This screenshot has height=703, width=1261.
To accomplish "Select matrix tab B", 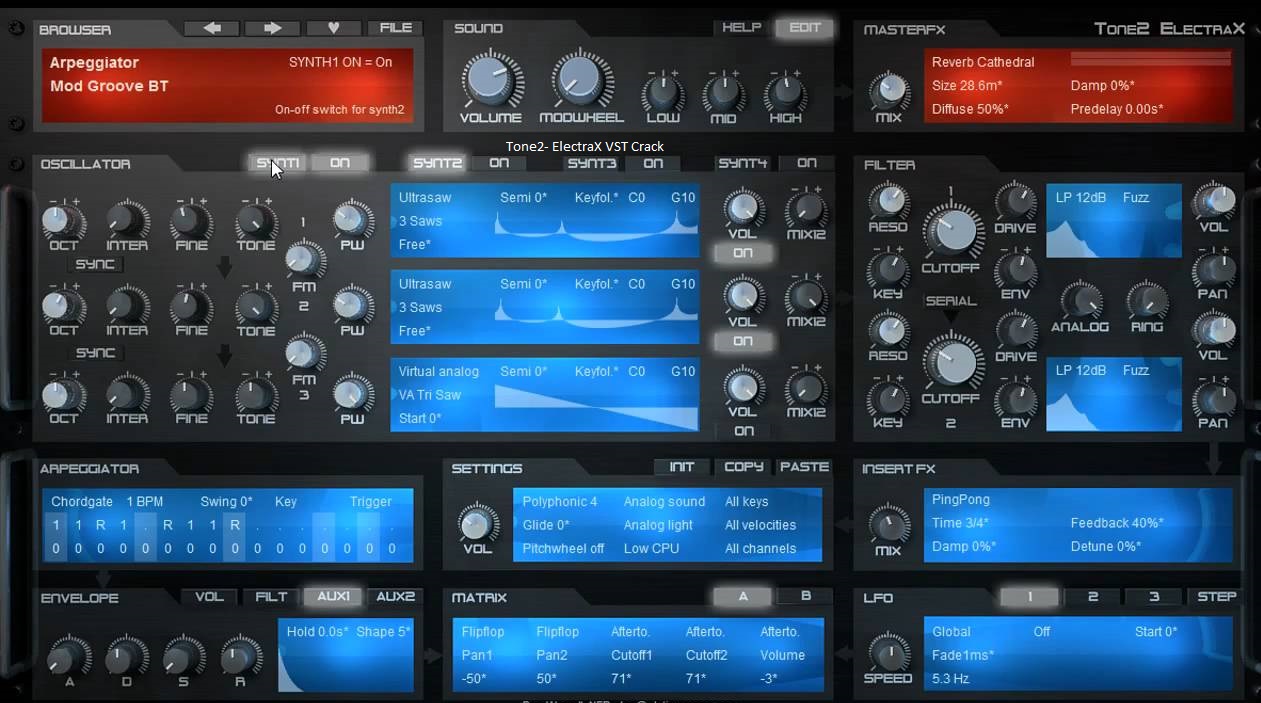I will [806, 596].
